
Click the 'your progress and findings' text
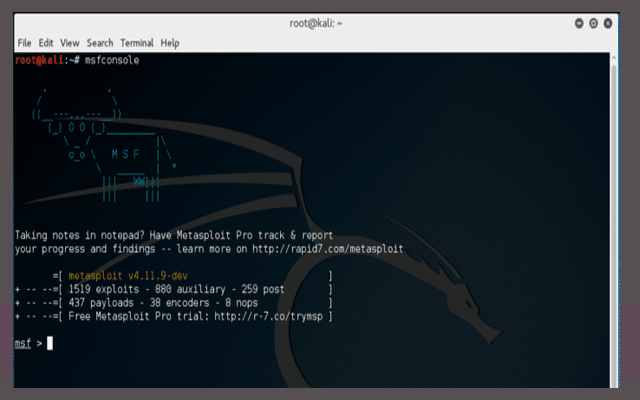click(85, 249)
